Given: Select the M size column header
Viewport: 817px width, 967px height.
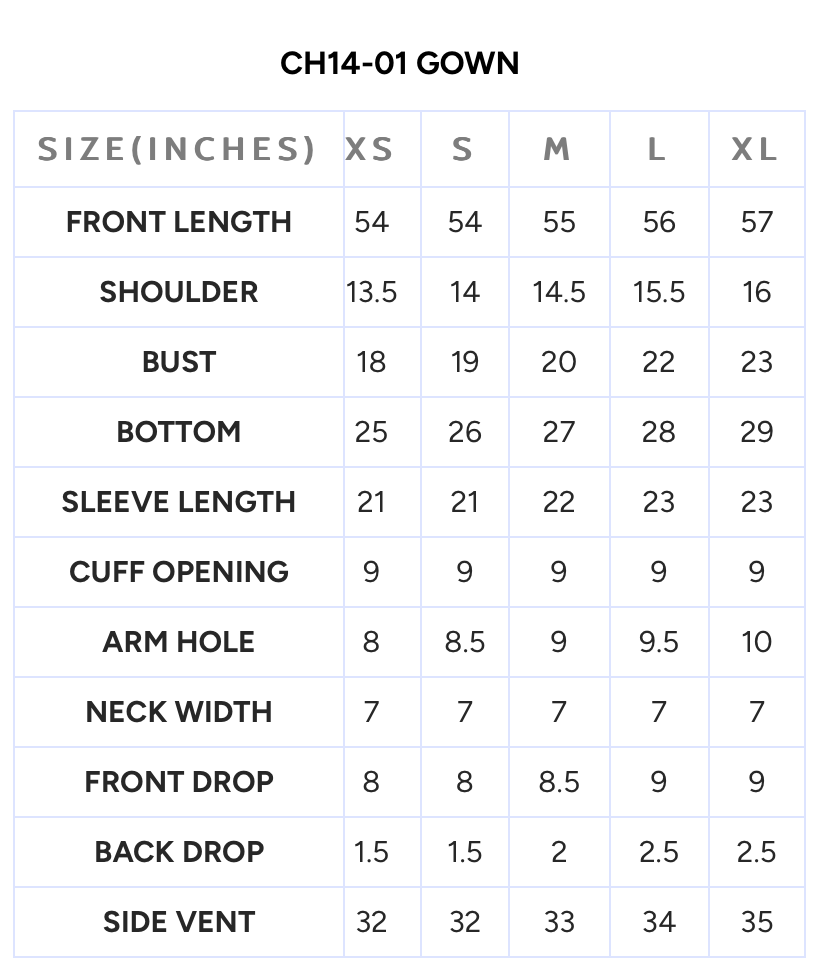Looking at the screenshot, I should 557,150.
